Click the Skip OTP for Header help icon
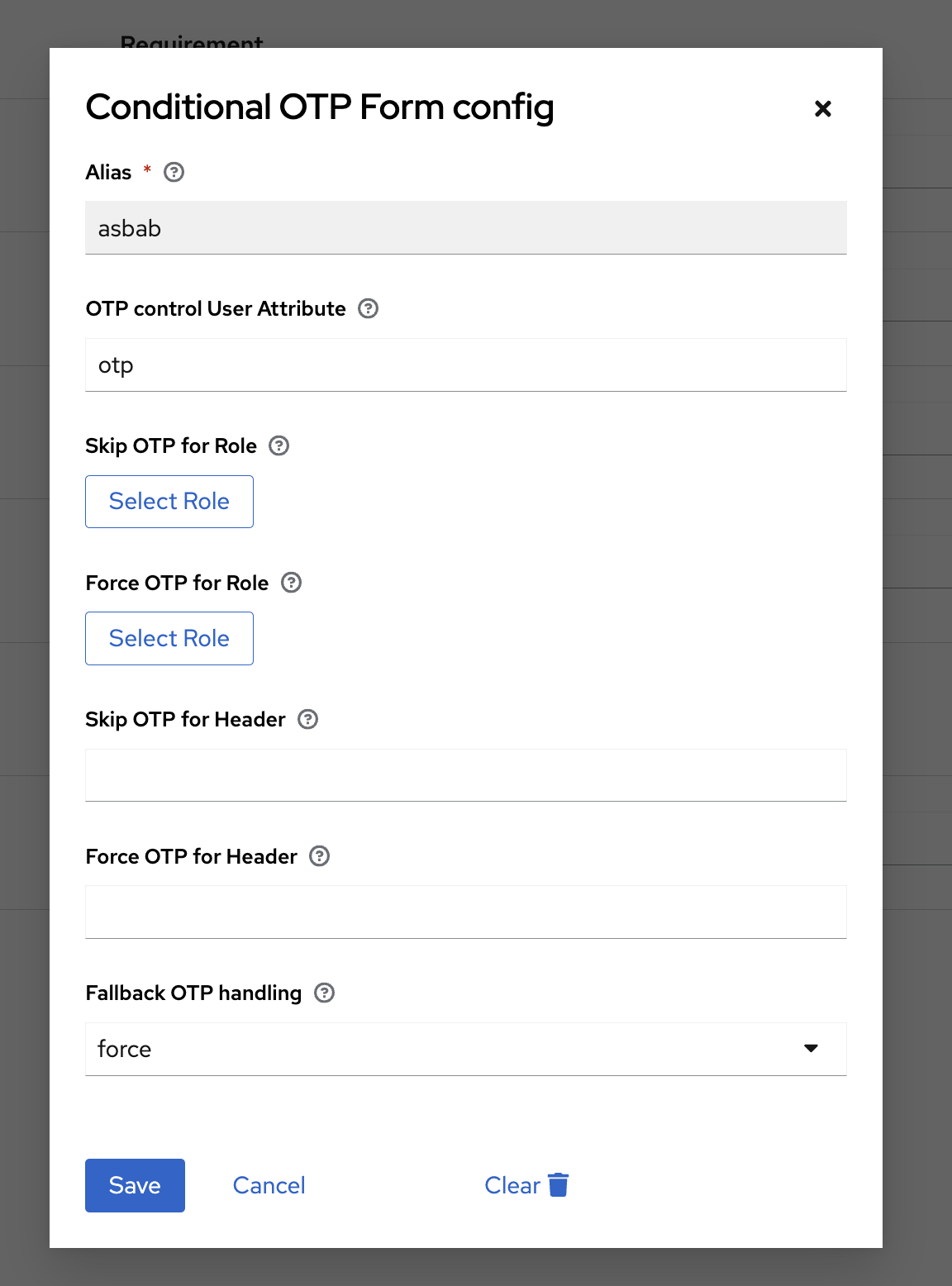Image resolution: width=952 pixels, height=1286 pixels. tap(307, 719)
